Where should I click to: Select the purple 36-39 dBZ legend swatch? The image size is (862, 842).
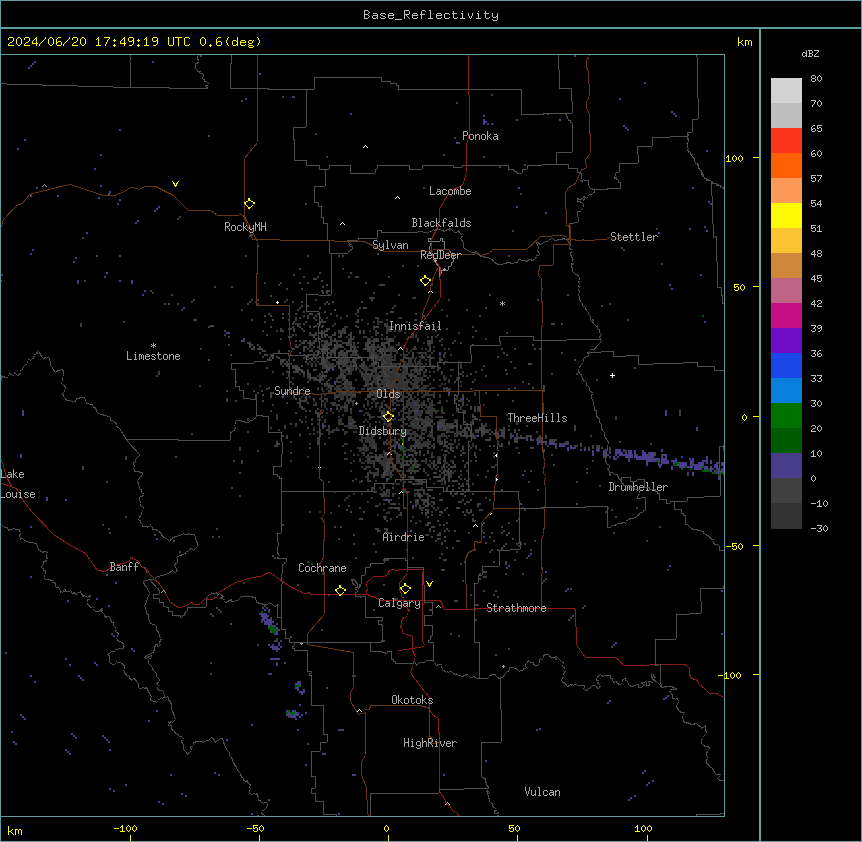786,341
